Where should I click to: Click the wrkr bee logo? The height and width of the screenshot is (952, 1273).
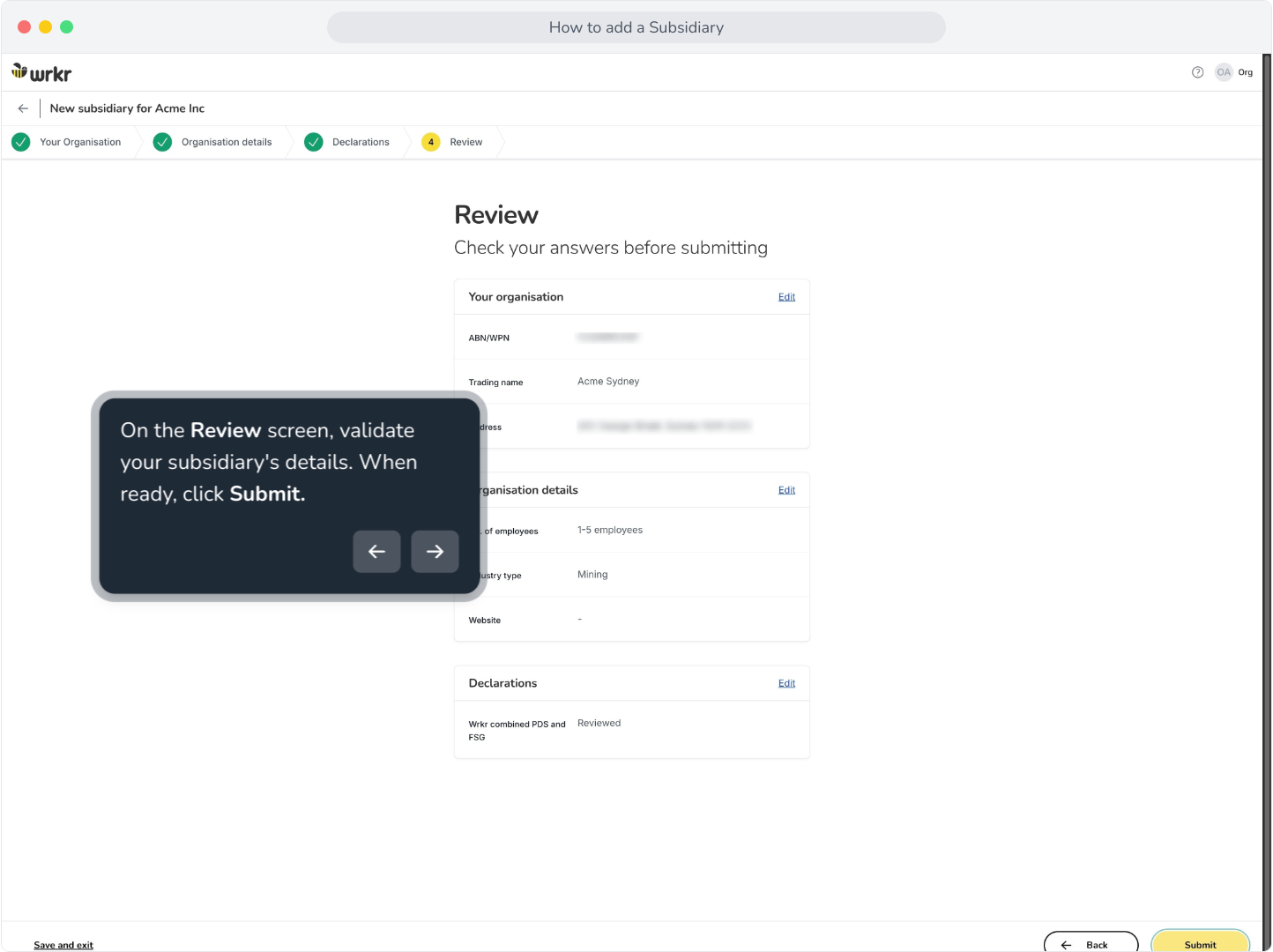click(41, 73)
